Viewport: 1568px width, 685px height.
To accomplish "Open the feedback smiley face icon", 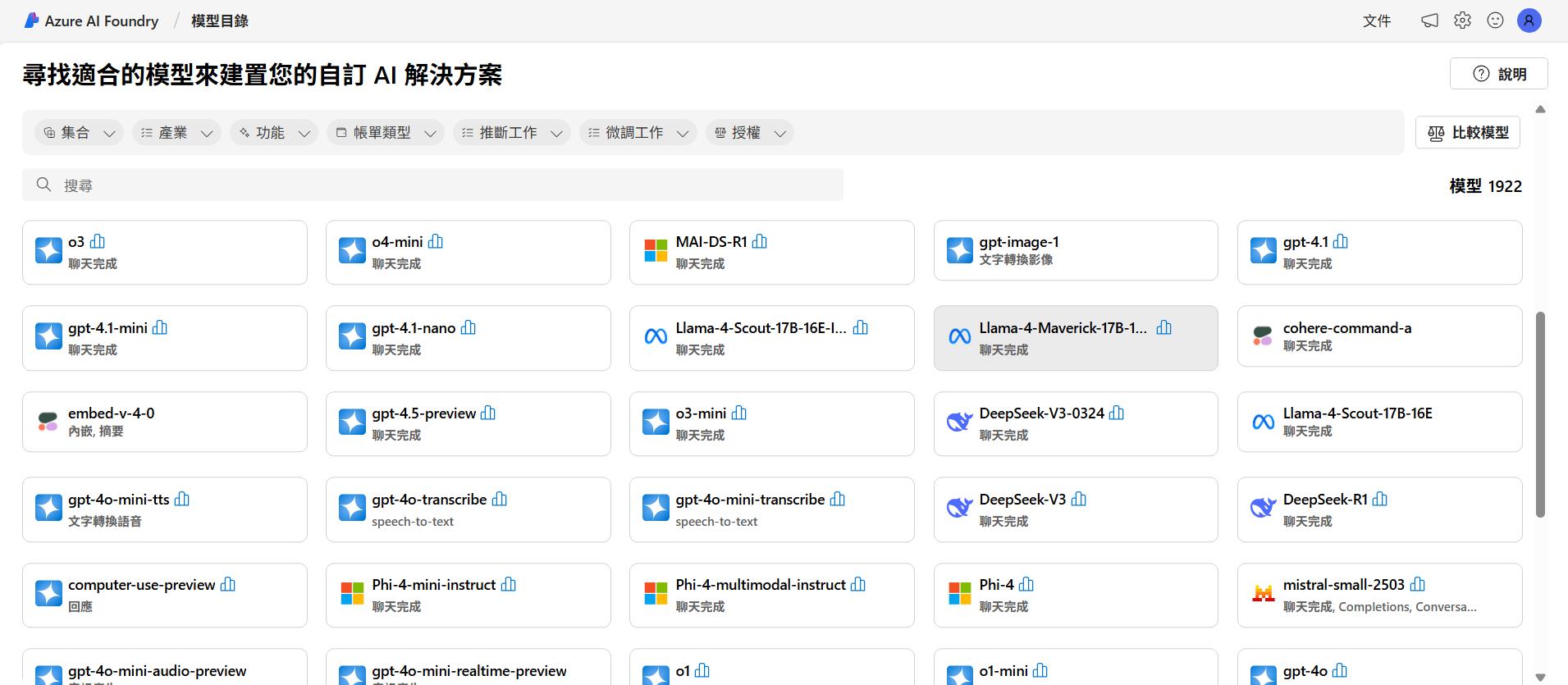I will 1495,21.
